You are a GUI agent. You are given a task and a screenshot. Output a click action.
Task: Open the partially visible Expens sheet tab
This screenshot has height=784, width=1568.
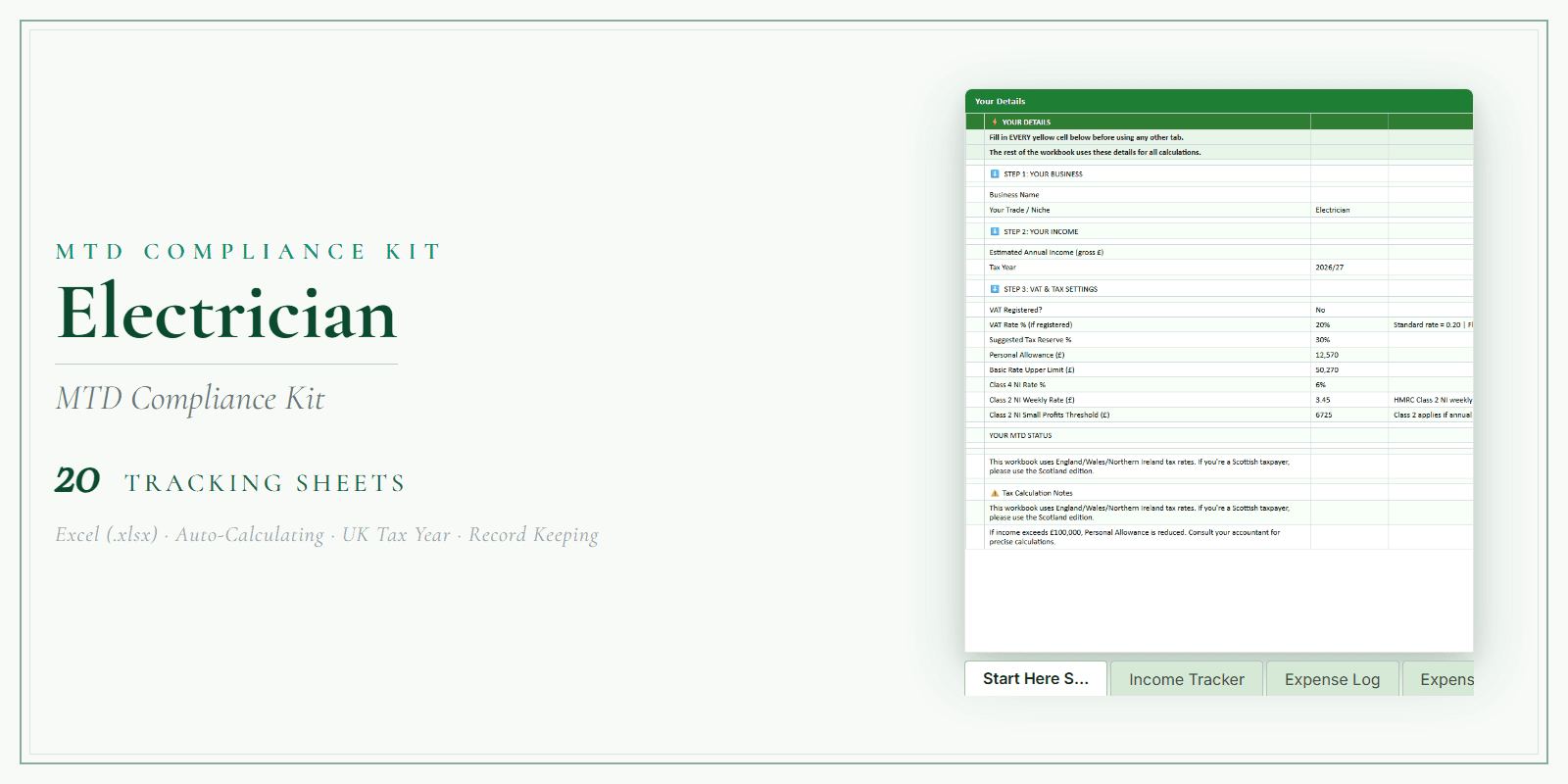point(1439,679)
